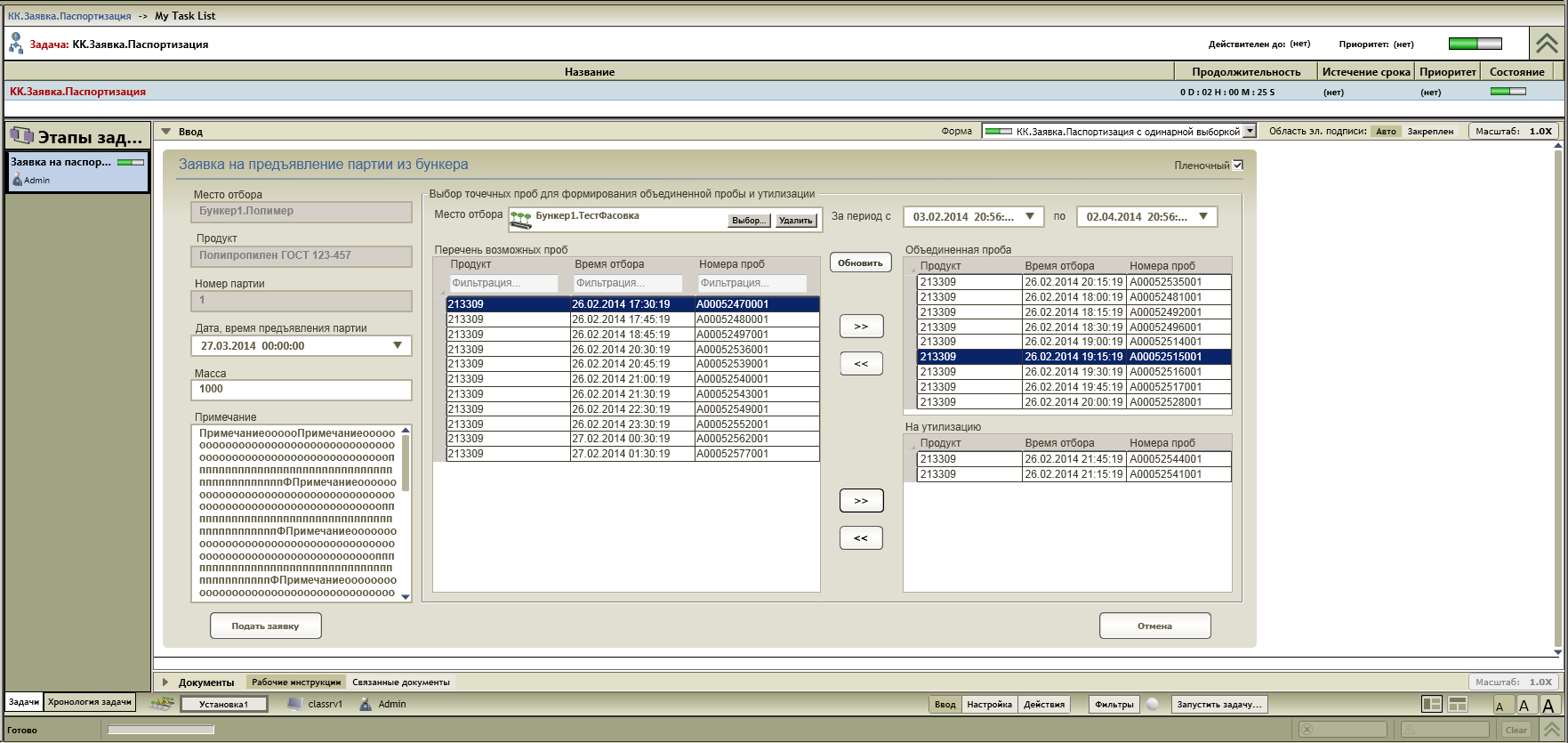Enable Авто signature area mode

[1386, 132]
